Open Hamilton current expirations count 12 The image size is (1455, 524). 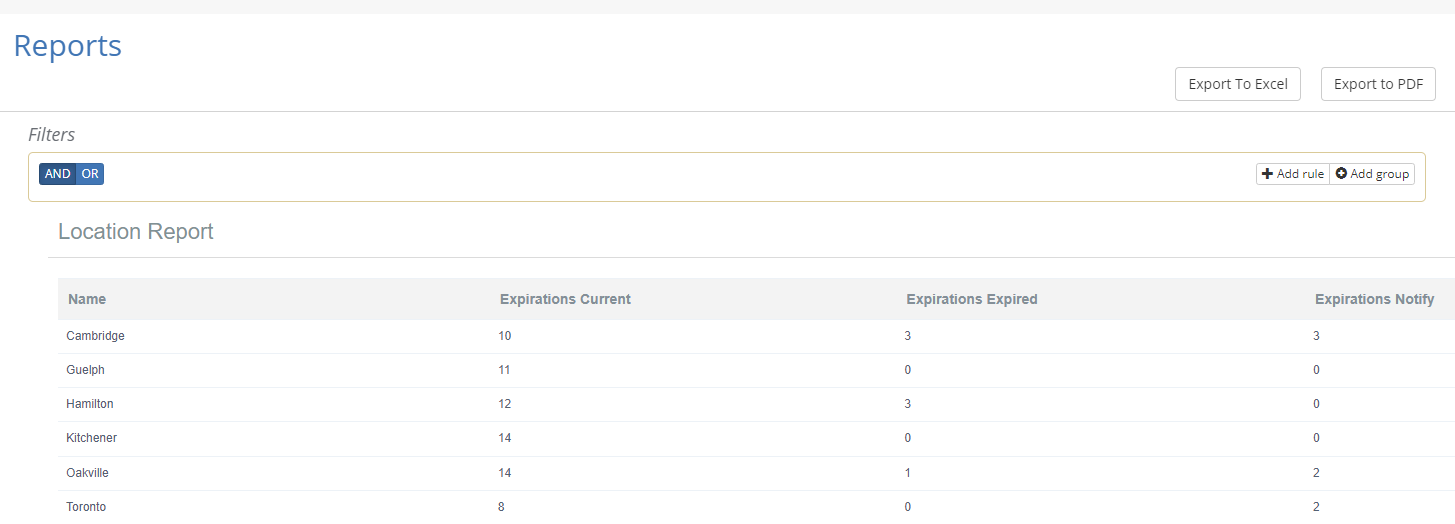(x=505, y=404)
